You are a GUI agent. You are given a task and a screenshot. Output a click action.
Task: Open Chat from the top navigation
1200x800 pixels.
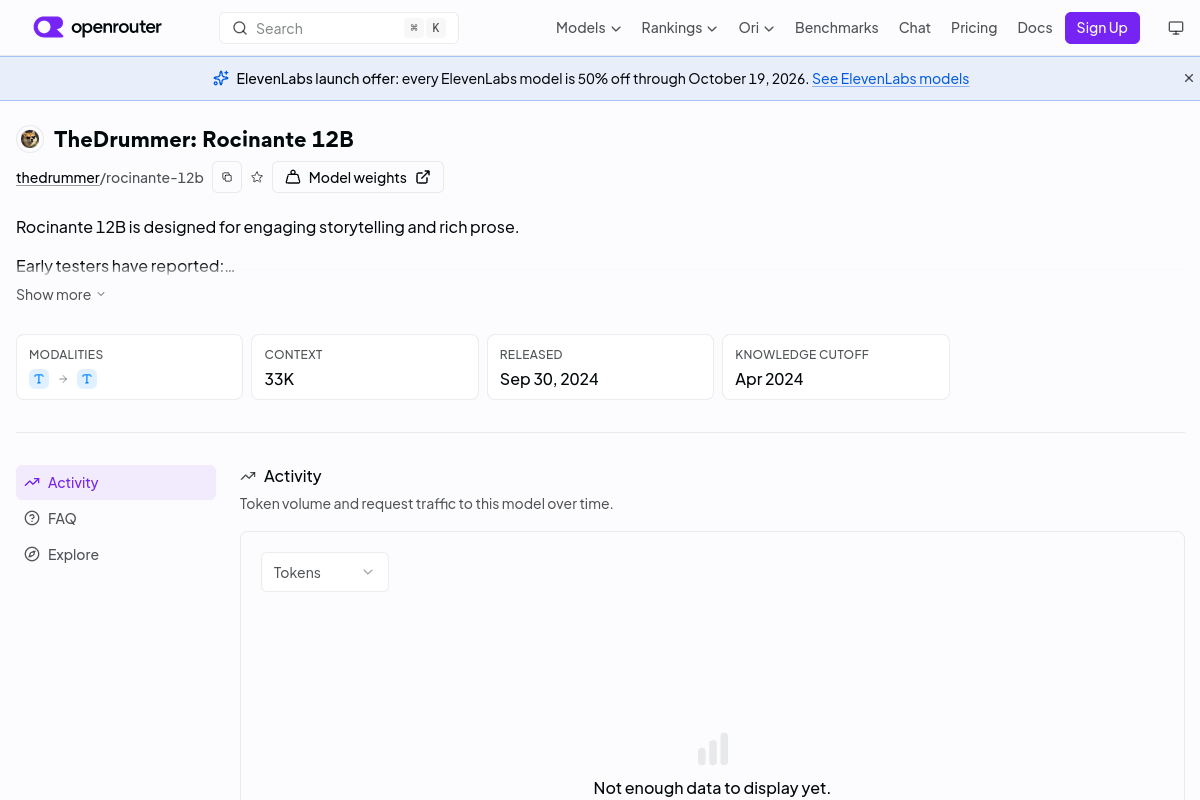[x=914, y=28]
